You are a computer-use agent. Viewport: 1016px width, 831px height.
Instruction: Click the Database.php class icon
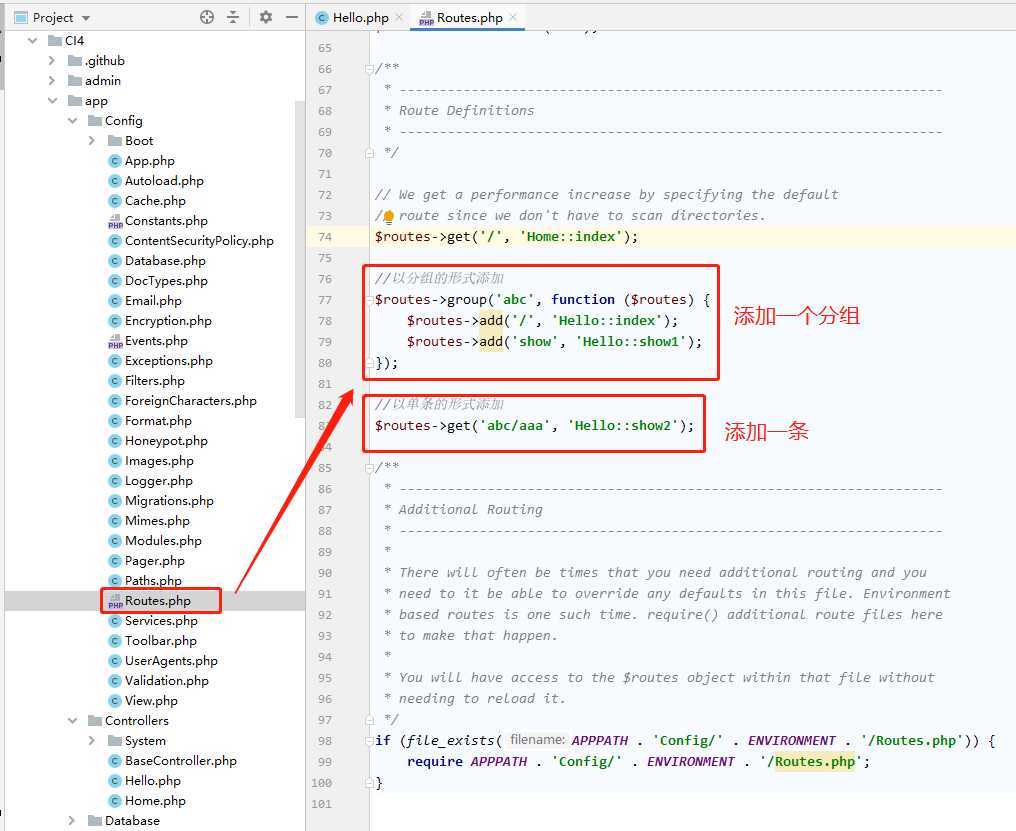tap(115, 261)
